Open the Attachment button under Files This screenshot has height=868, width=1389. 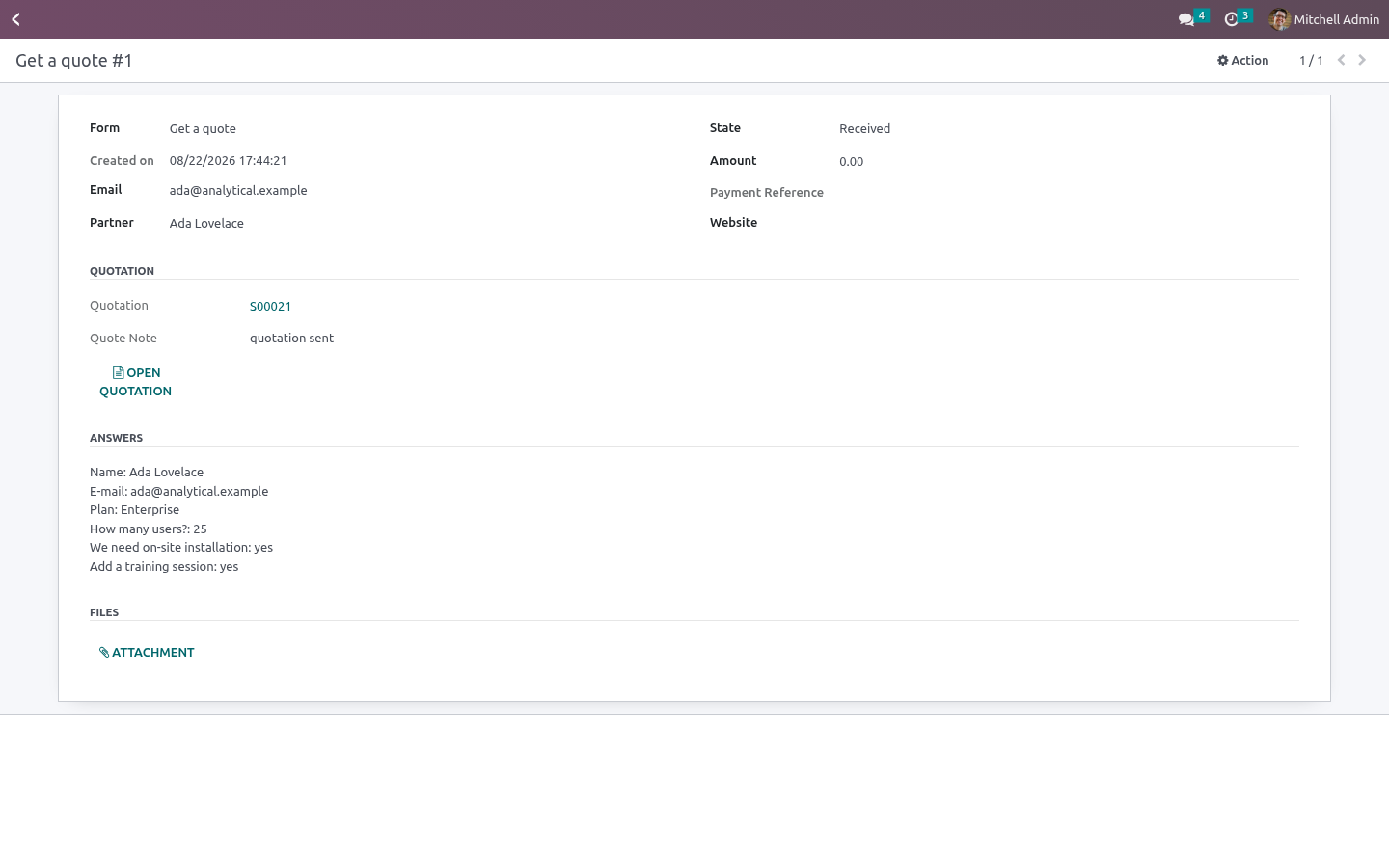click(147, 653)
